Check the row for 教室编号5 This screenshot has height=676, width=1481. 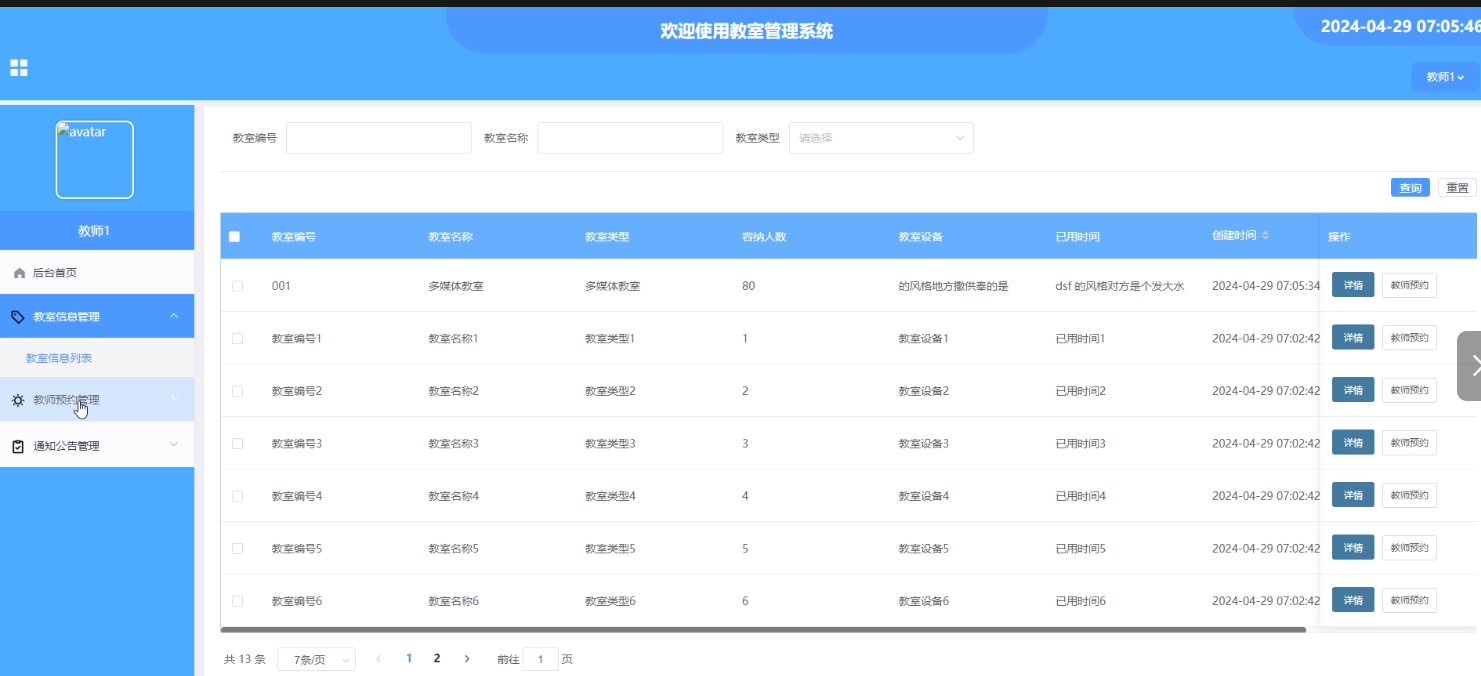click(237, 548)
